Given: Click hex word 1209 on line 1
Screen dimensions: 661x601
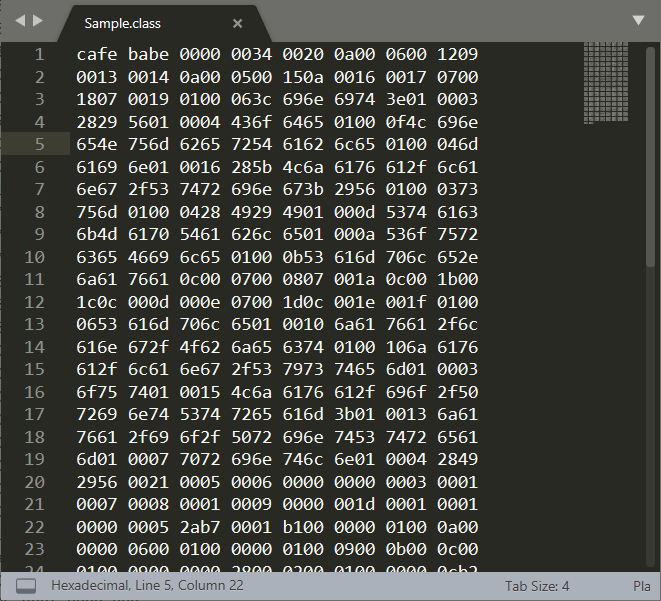Looking at the screenshot, I should [x=457, y=54].
